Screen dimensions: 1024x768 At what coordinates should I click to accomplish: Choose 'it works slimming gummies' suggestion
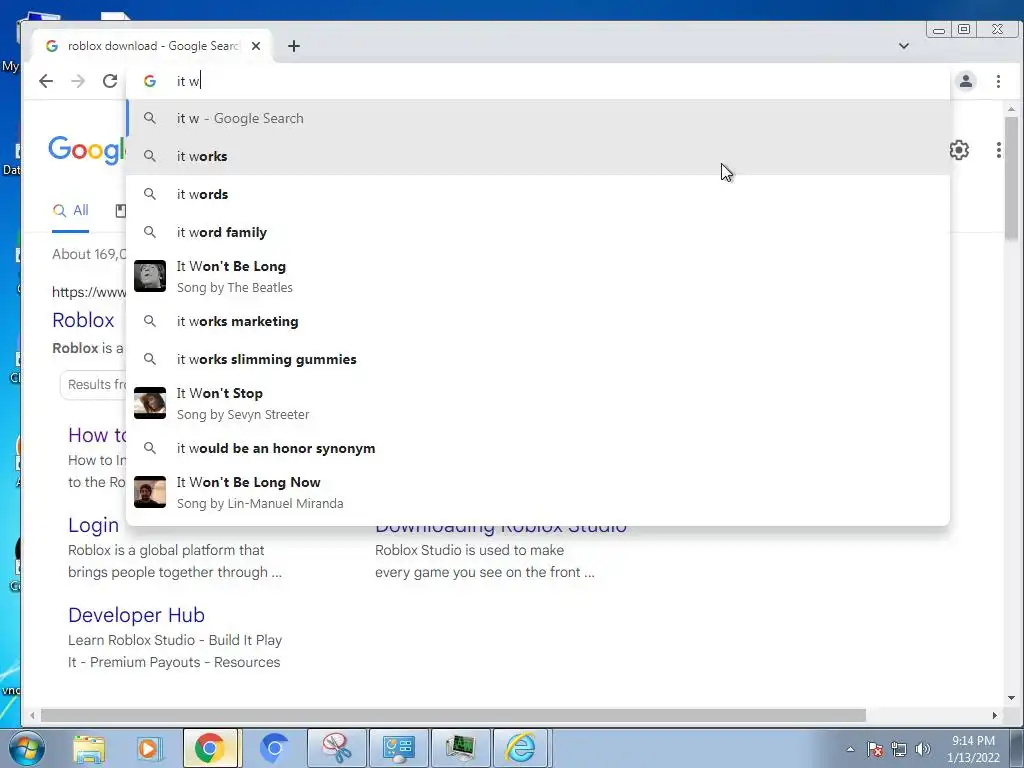coord(538,359)
